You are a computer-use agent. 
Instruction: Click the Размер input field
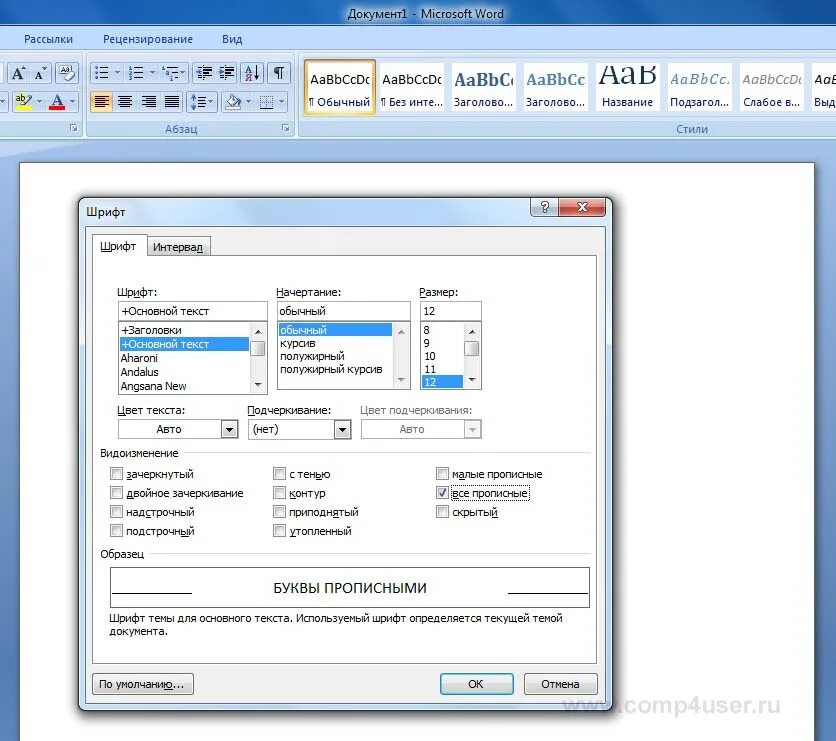(x=451, y=311)
